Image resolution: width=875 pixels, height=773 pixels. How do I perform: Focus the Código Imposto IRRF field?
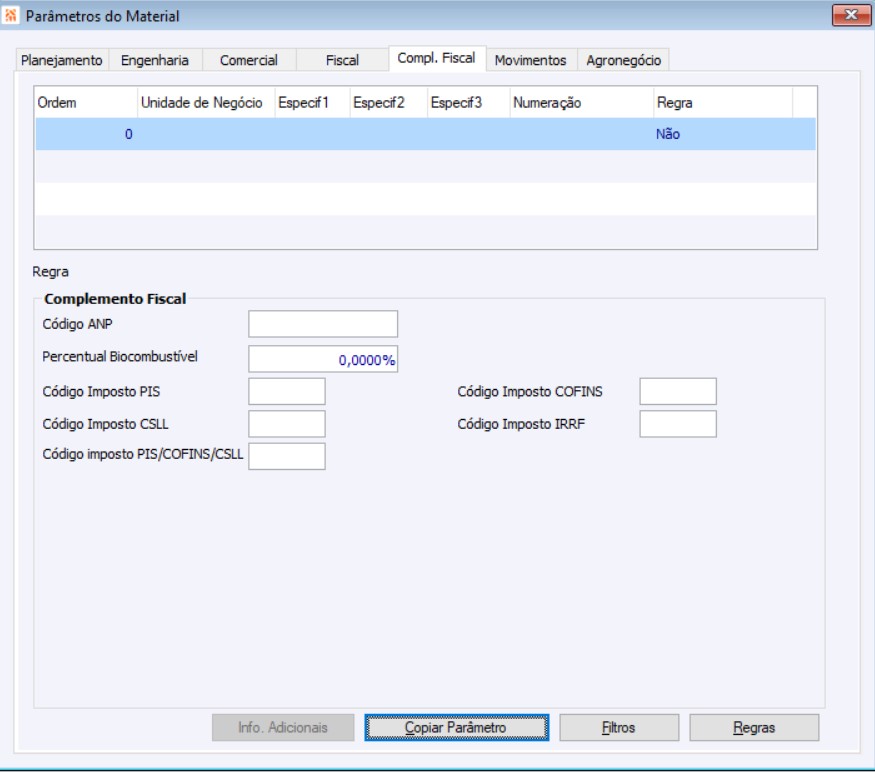pos(678,424)
